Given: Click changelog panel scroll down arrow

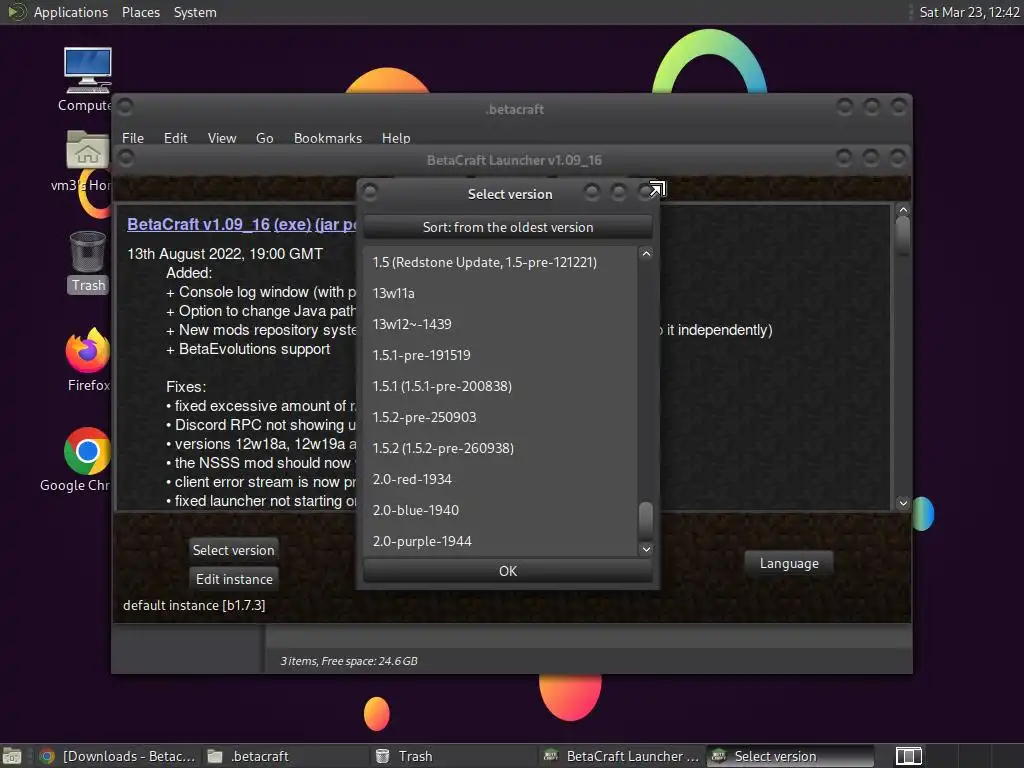Looking at the screenshot, I should click(x=903, y=503).
